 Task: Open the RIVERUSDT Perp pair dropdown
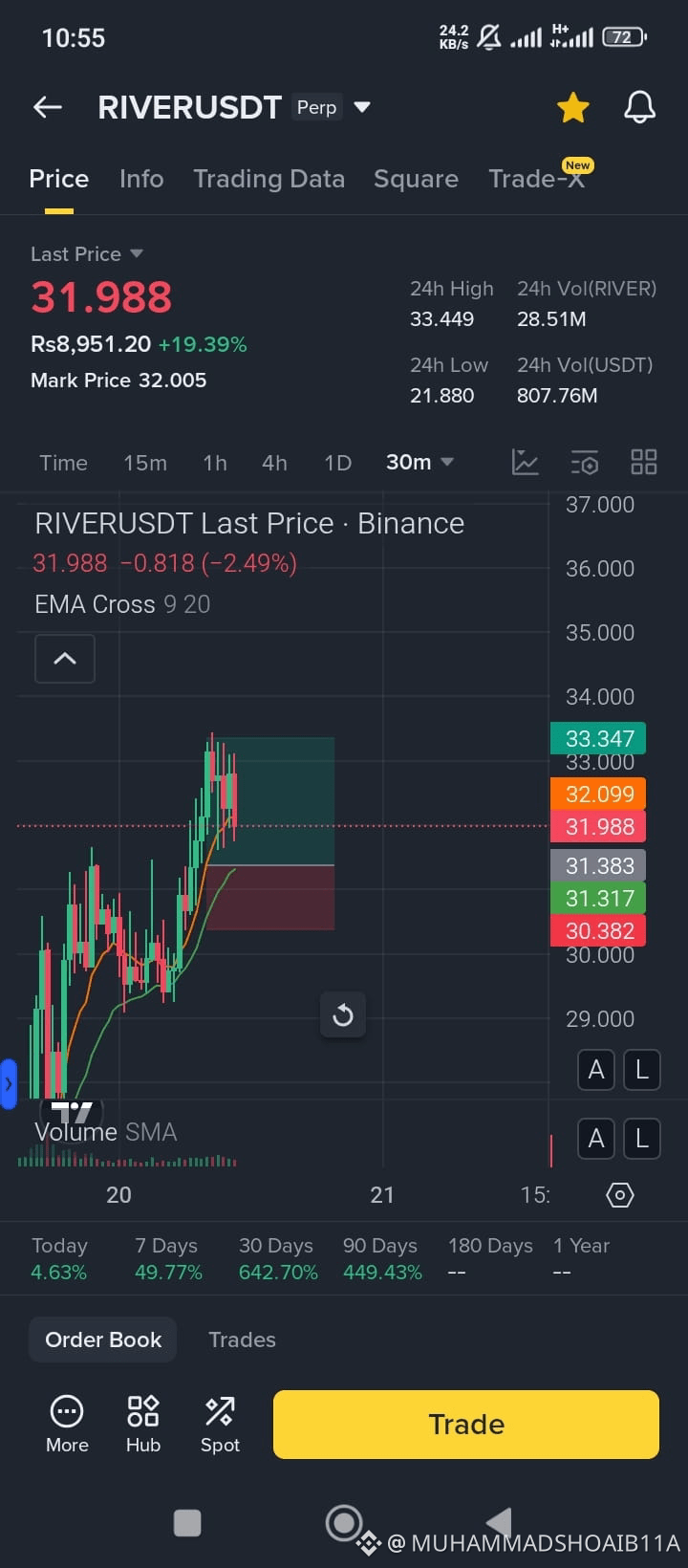[x=362, y=107]
